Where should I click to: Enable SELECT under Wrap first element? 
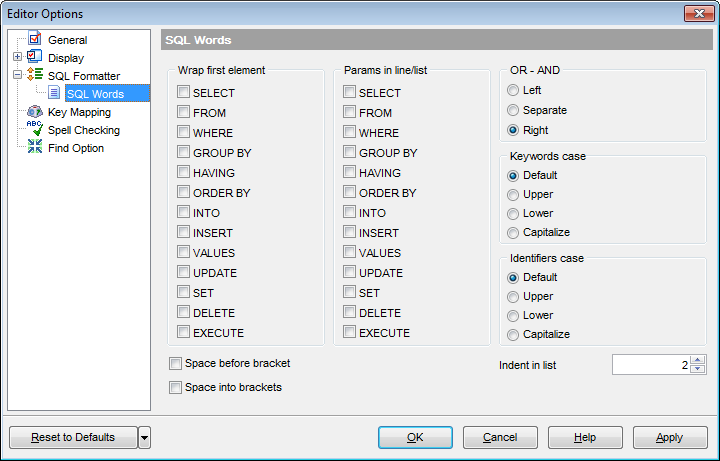(184, 92)
